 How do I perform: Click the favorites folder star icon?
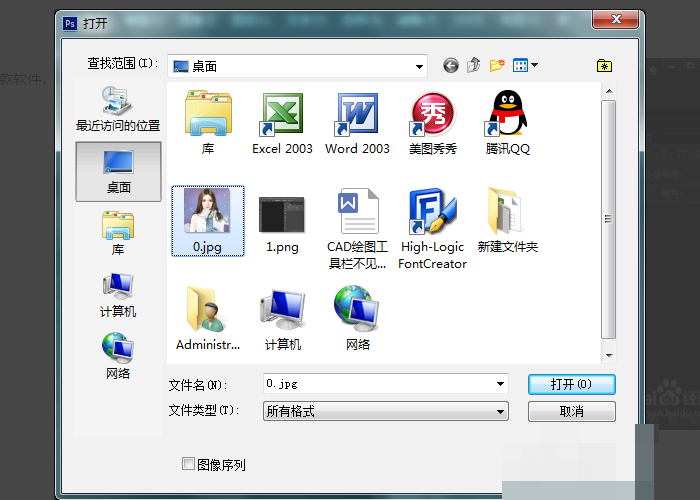pyautogui.click(x=604, y=66)
